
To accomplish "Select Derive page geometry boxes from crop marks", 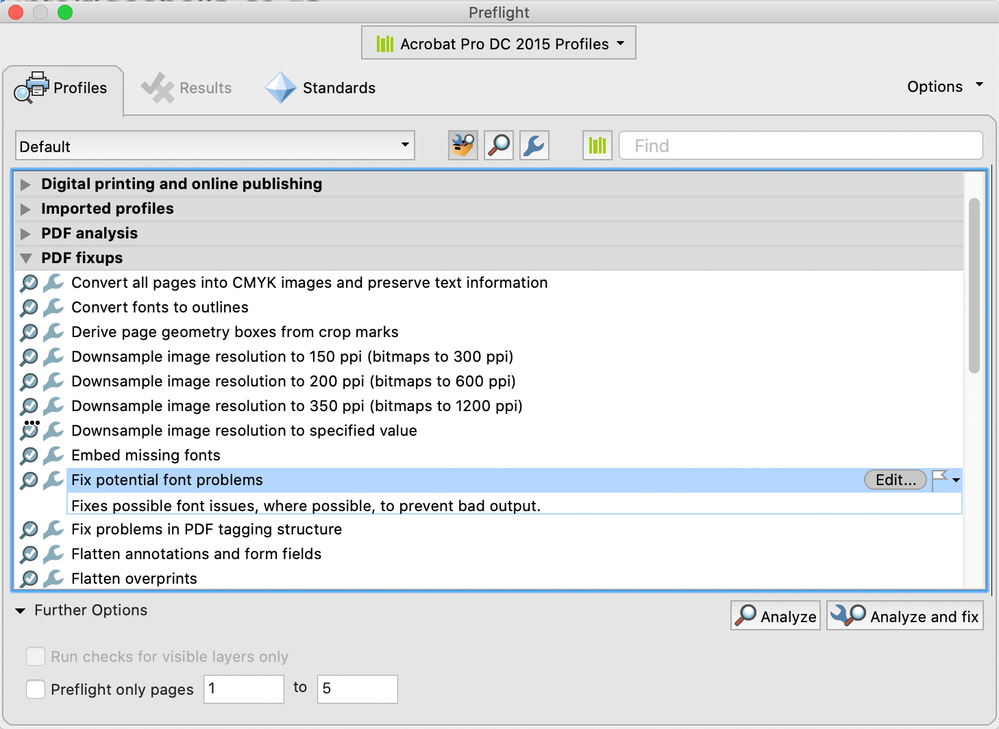I will 235,332.
